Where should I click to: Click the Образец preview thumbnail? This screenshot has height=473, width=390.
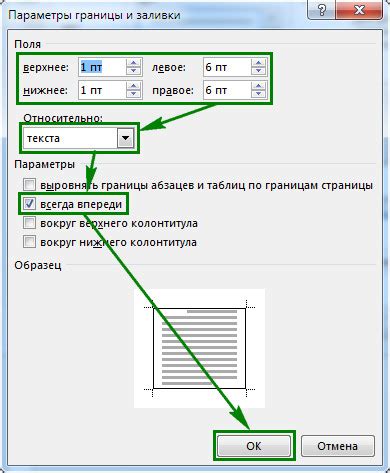[199, 348]
